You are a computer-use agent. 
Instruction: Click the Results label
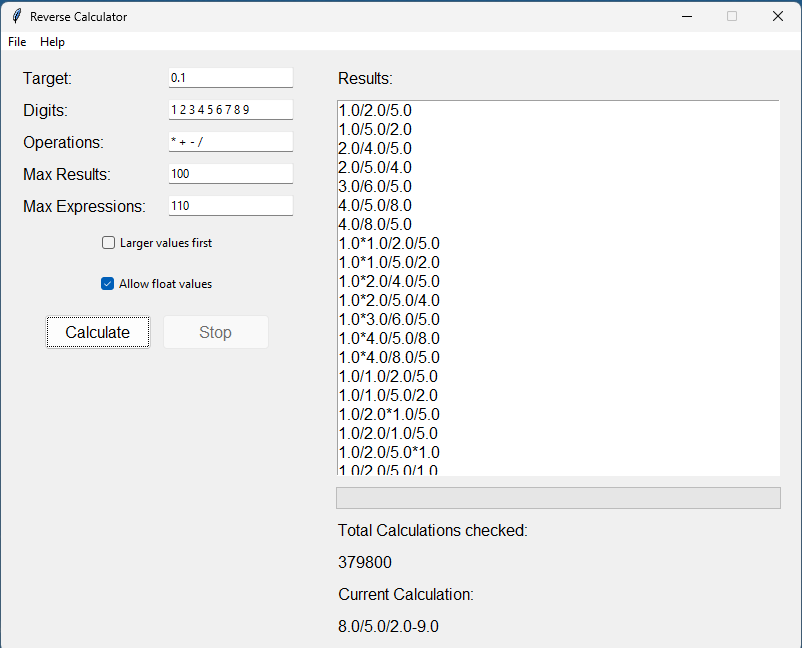(365, 78)
